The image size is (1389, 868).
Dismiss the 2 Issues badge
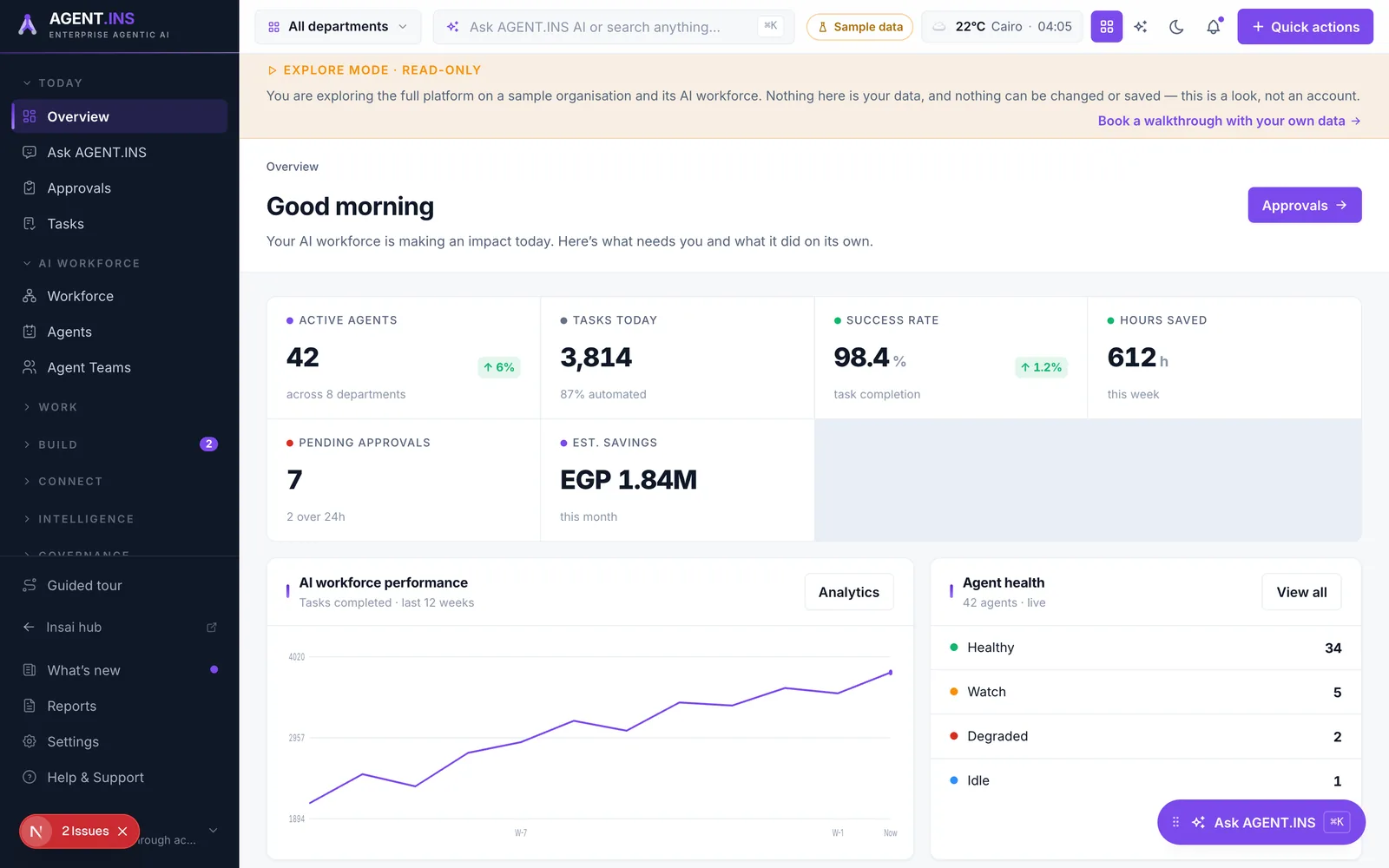[x=122, y=832]
